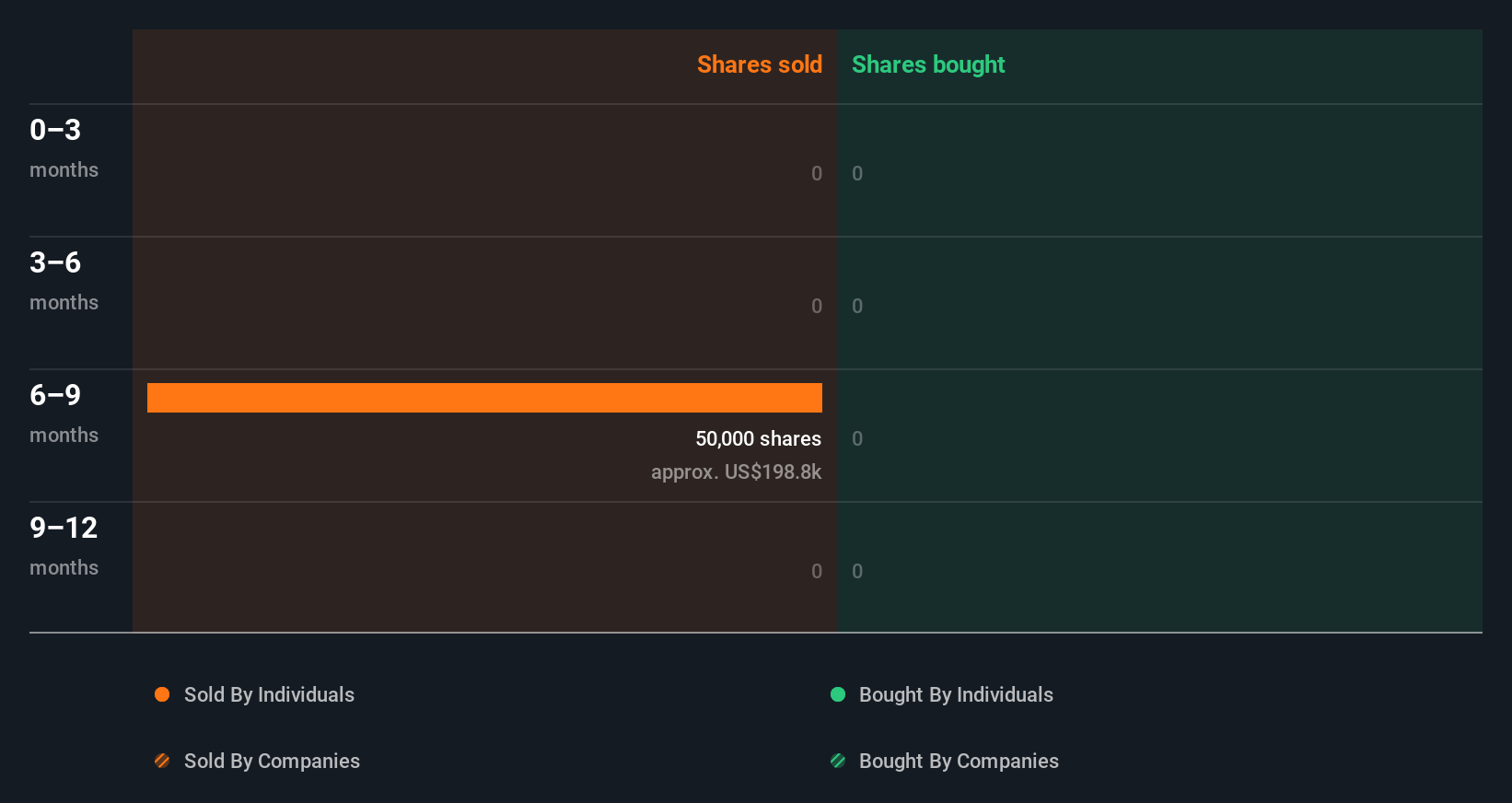
Task: Select the Shares sold column header
Action: click(759, 64)
